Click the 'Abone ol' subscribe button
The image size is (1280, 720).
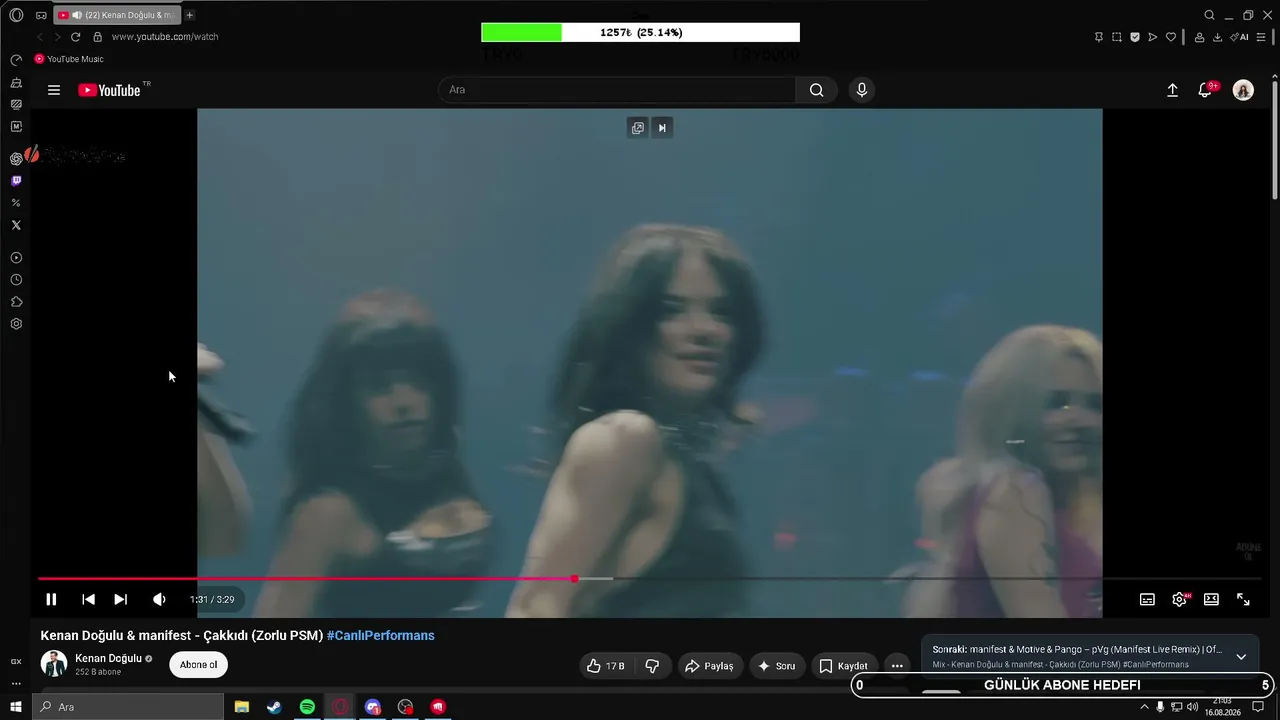pos(198,665)
